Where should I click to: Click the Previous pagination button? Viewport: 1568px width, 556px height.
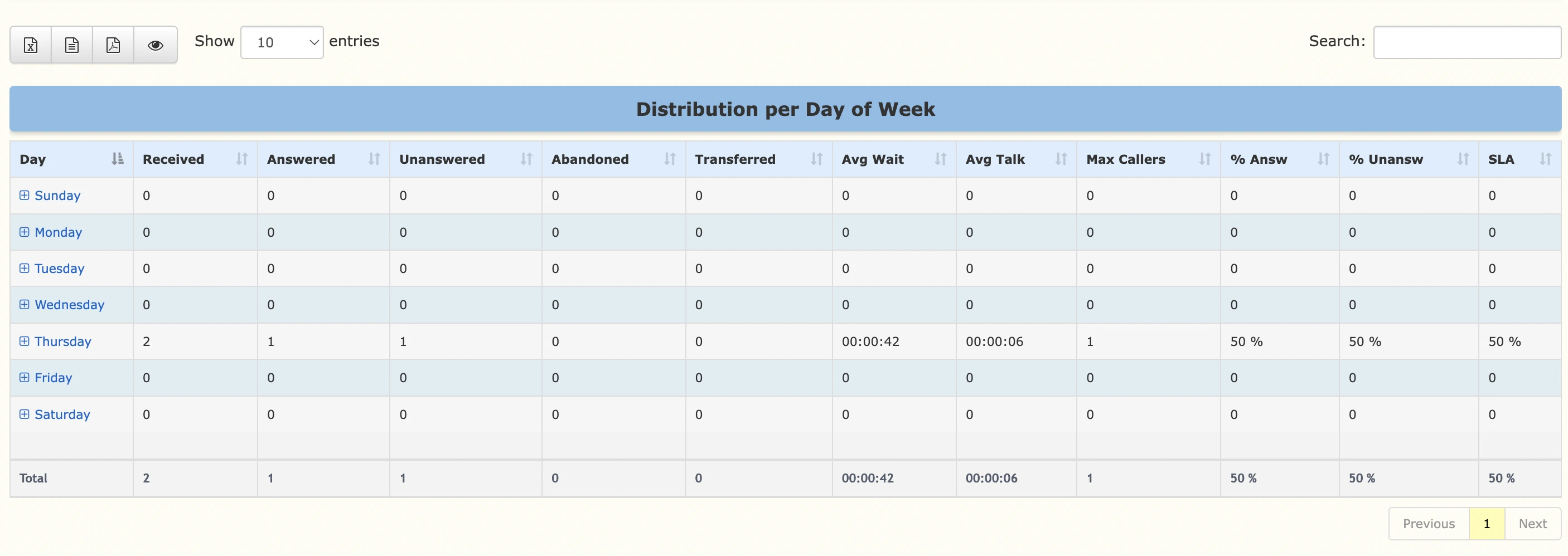(x=1429, y=523)
